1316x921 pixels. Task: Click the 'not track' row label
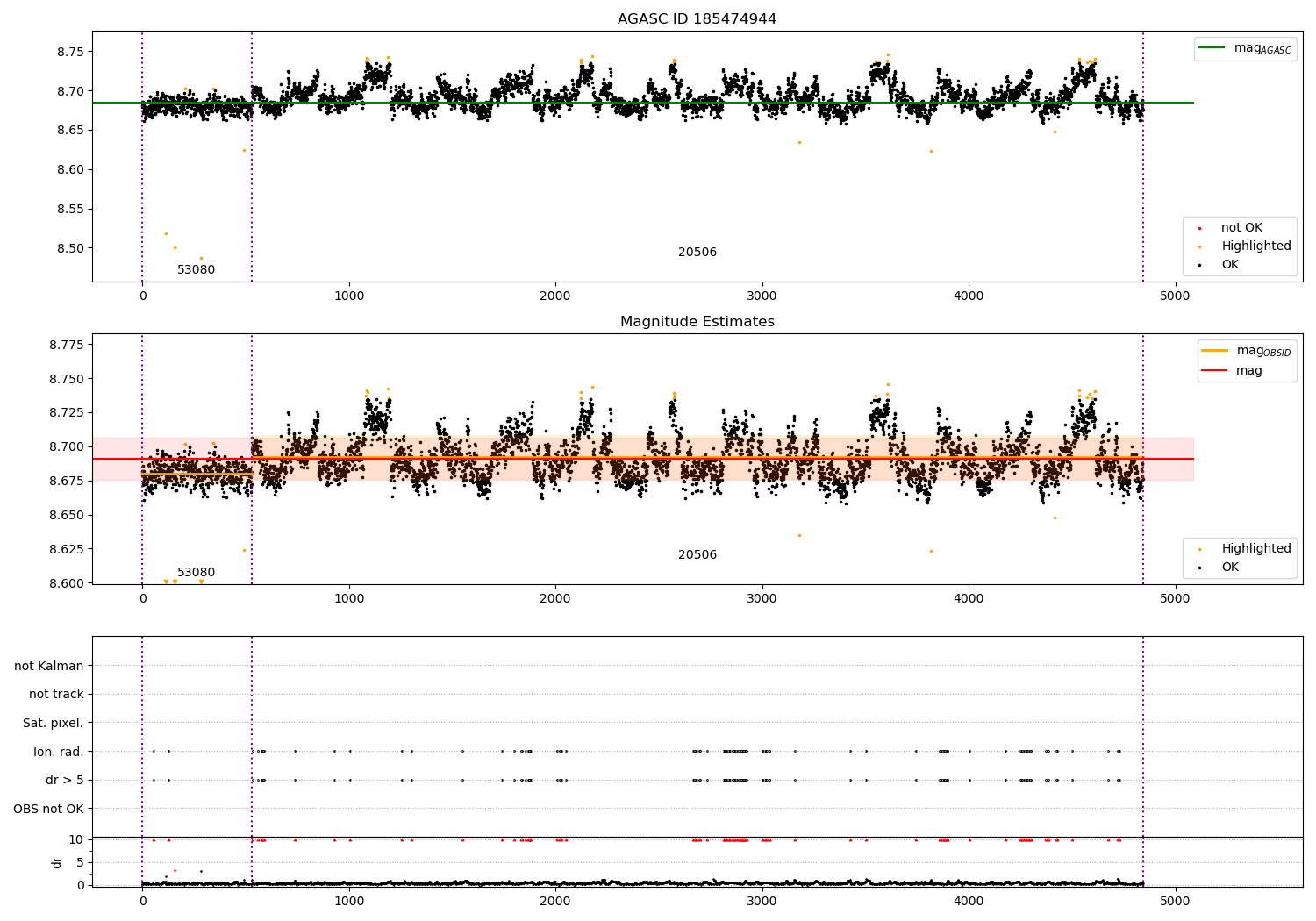tap(56, 695)
